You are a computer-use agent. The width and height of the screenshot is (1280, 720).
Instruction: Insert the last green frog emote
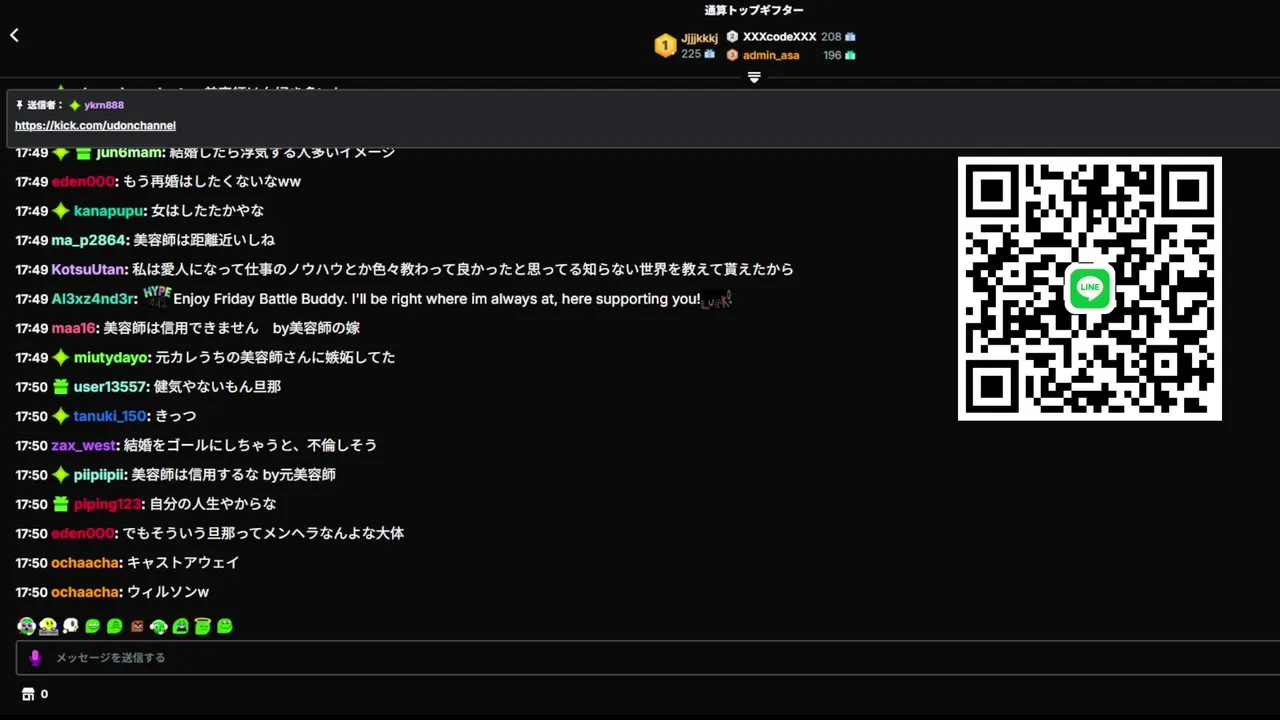224,626
